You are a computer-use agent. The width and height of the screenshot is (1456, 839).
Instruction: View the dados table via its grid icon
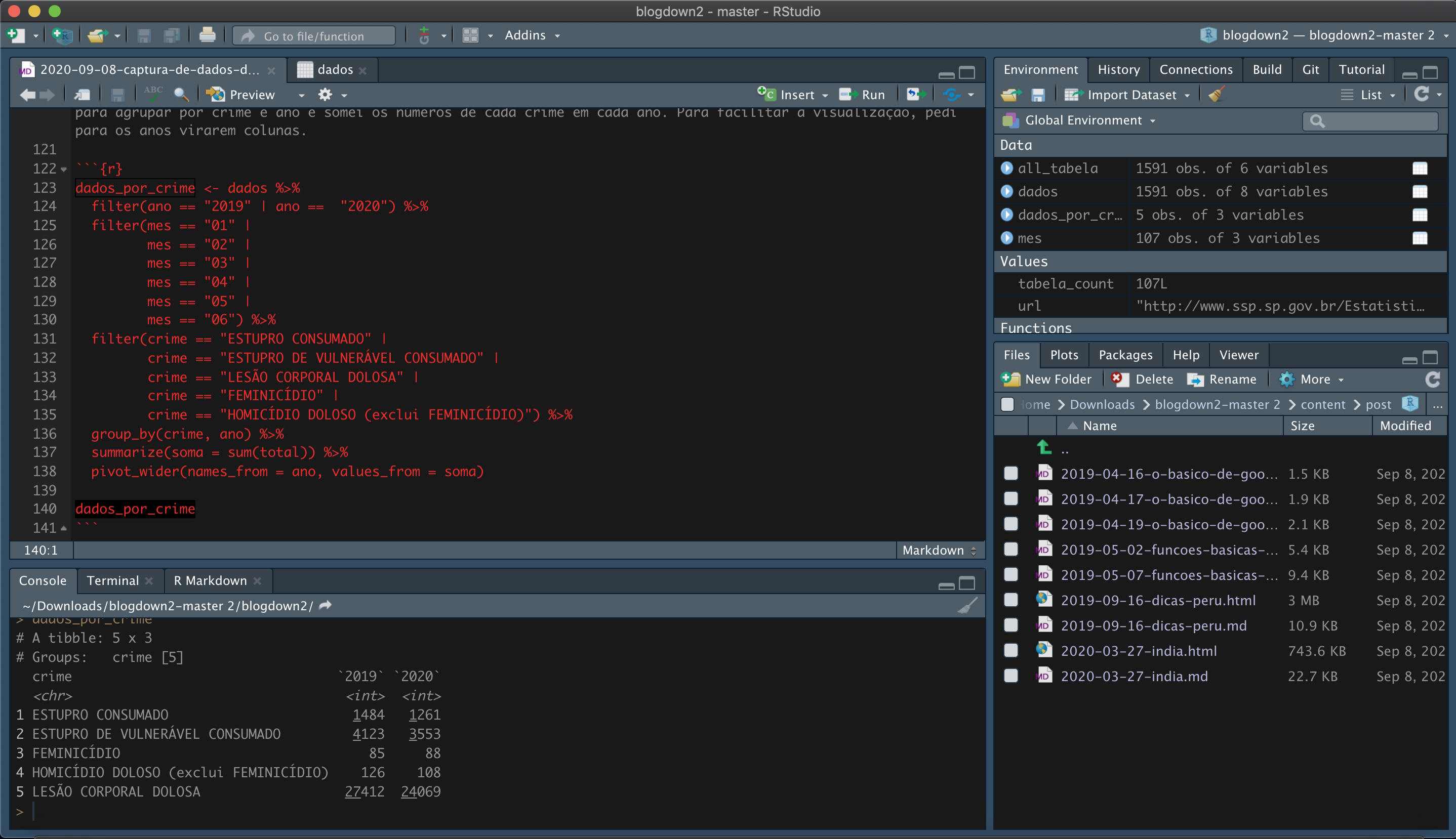[x=1419, y=191]
